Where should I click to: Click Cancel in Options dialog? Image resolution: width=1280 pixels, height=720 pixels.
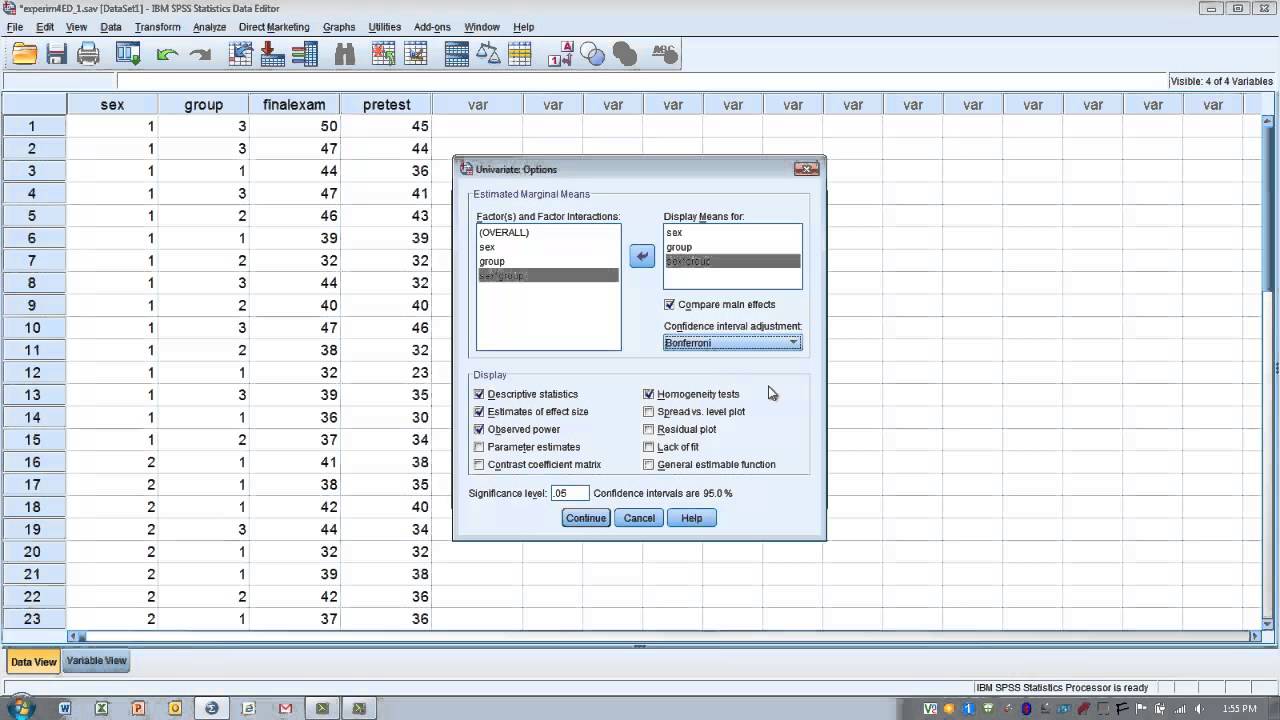(x=639, y=518)
